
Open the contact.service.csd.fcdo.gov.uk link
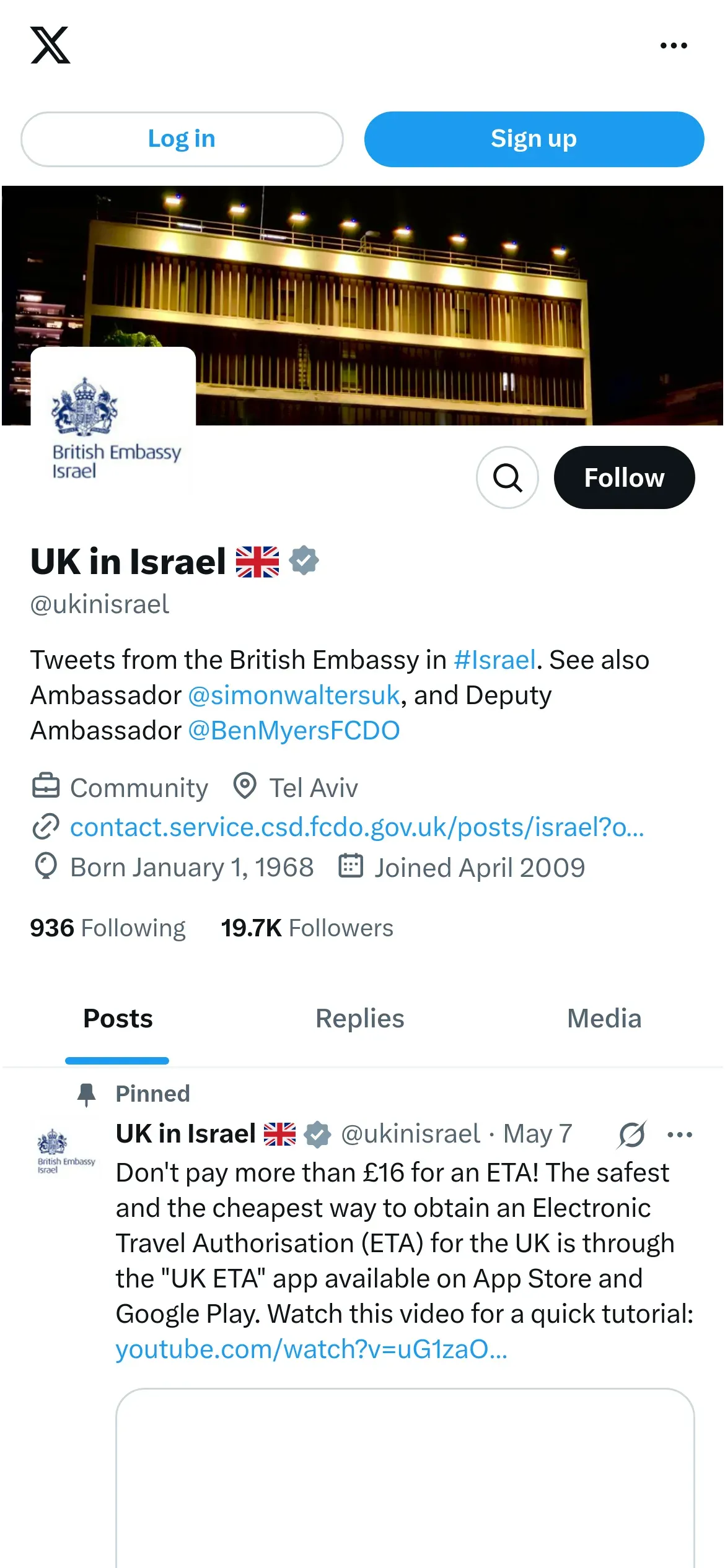point(357,827)
